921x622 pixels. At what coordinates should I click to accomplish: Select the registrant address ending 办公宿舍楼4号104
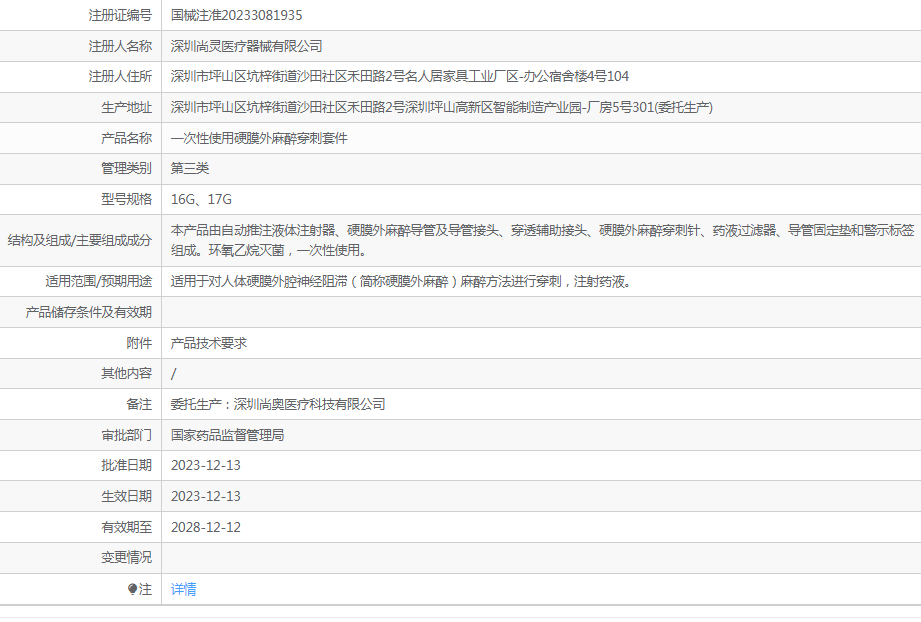click(x=400, y=76)
